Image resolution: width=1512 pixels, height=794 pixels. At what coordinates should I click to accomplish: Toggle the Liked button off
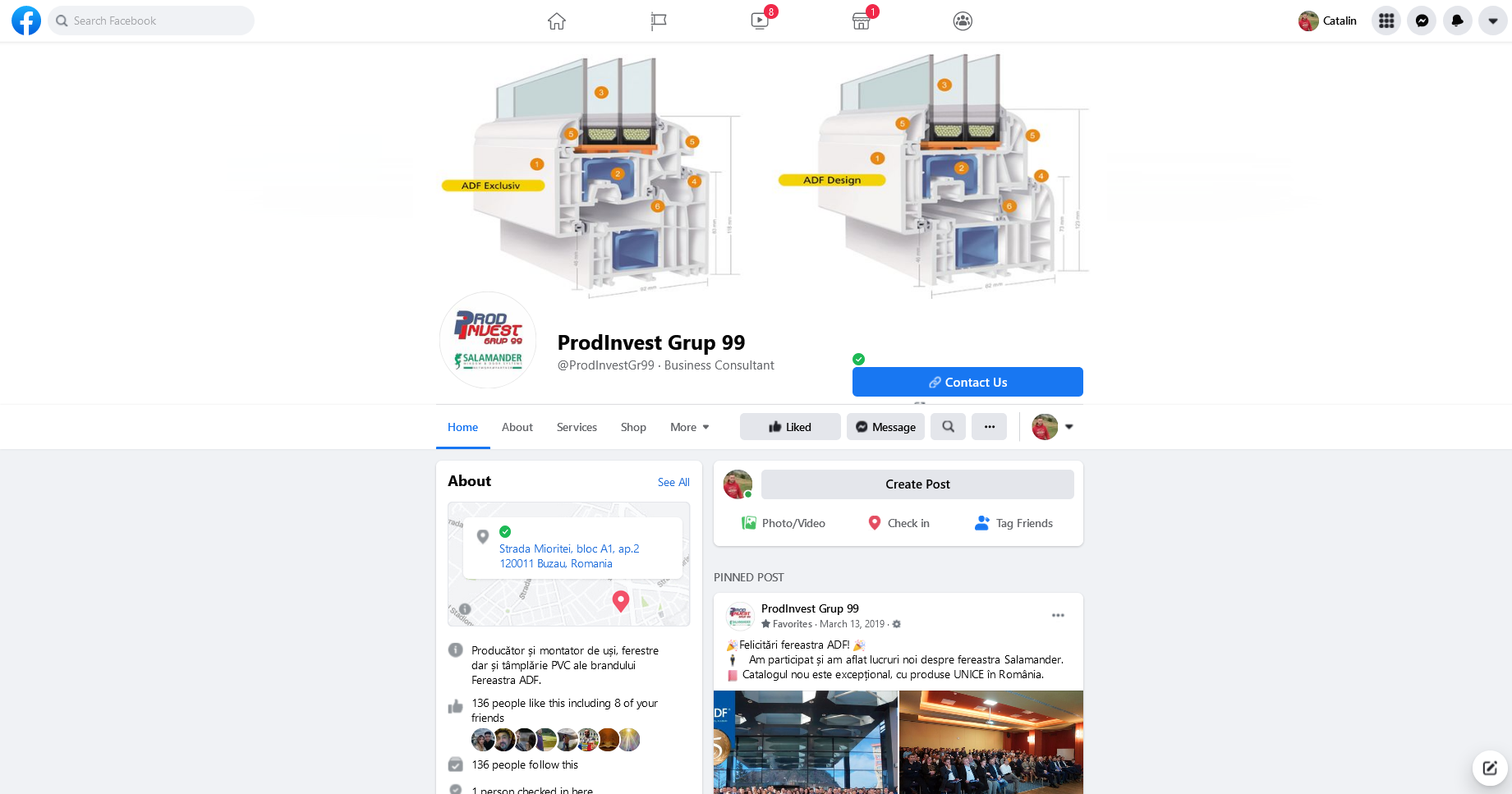790,427
